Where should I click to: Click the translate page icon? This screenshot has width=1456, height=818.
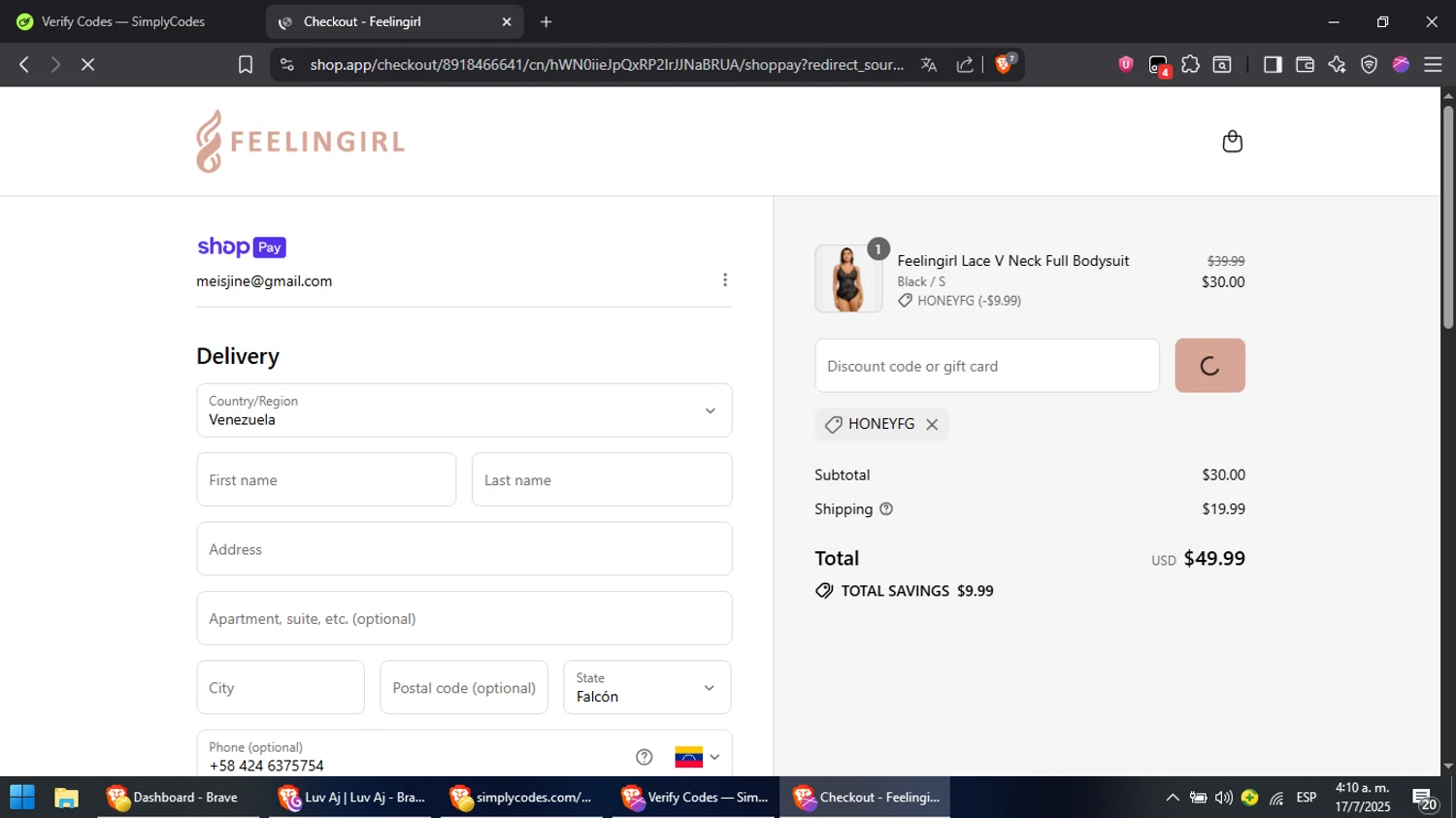click(929, 64)
